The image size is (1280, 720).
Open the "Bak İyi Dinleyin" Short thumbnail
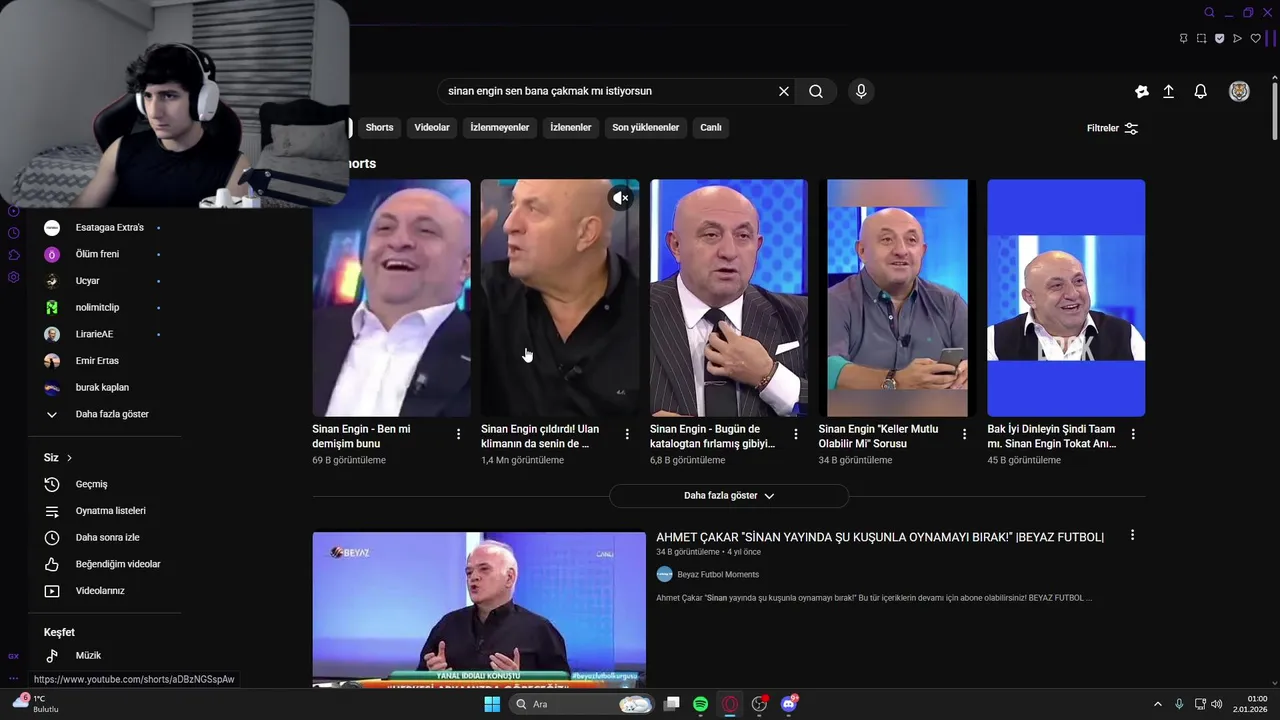coord(1066,298)
